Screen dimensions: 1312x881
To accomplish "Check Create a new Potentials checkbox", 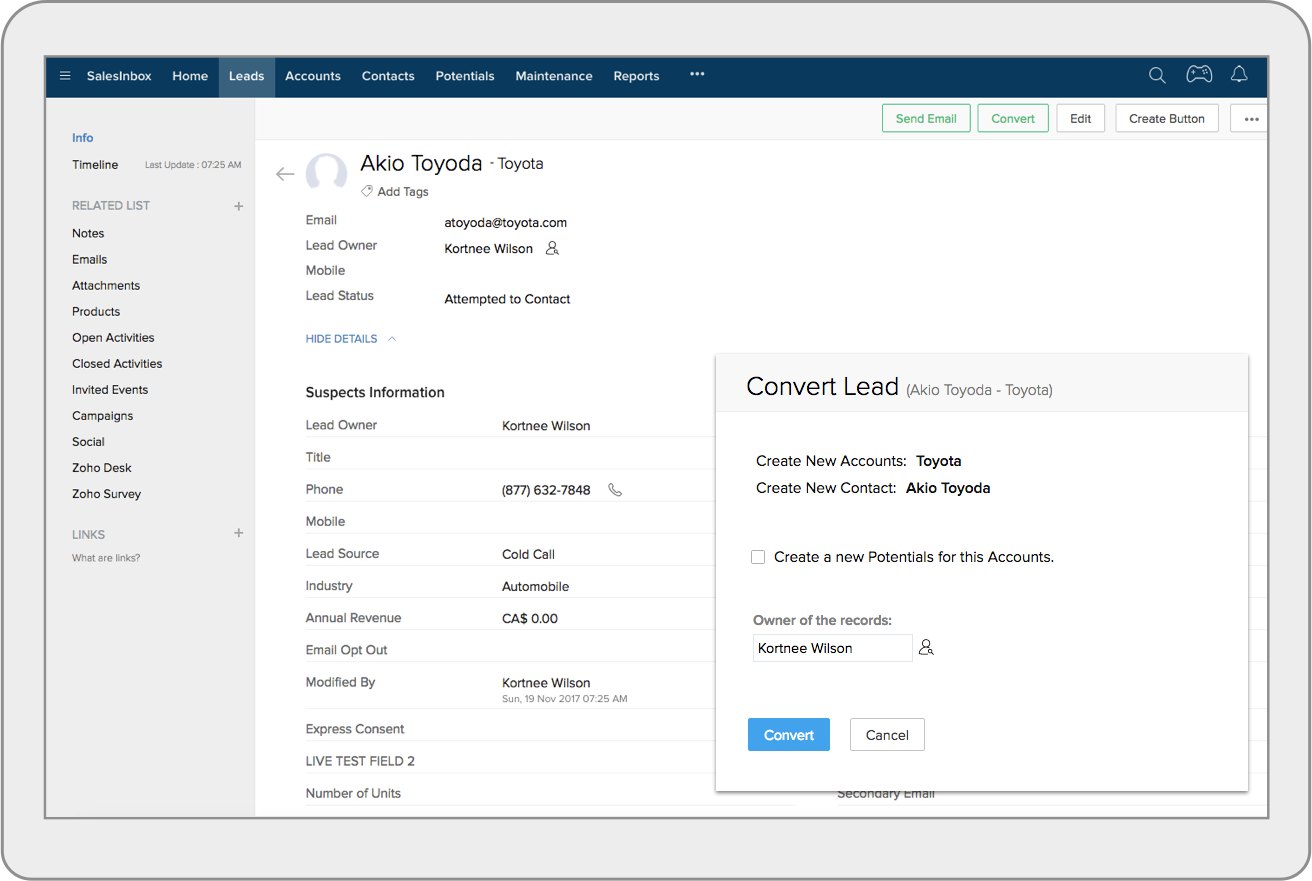I will tap(758, 557).
